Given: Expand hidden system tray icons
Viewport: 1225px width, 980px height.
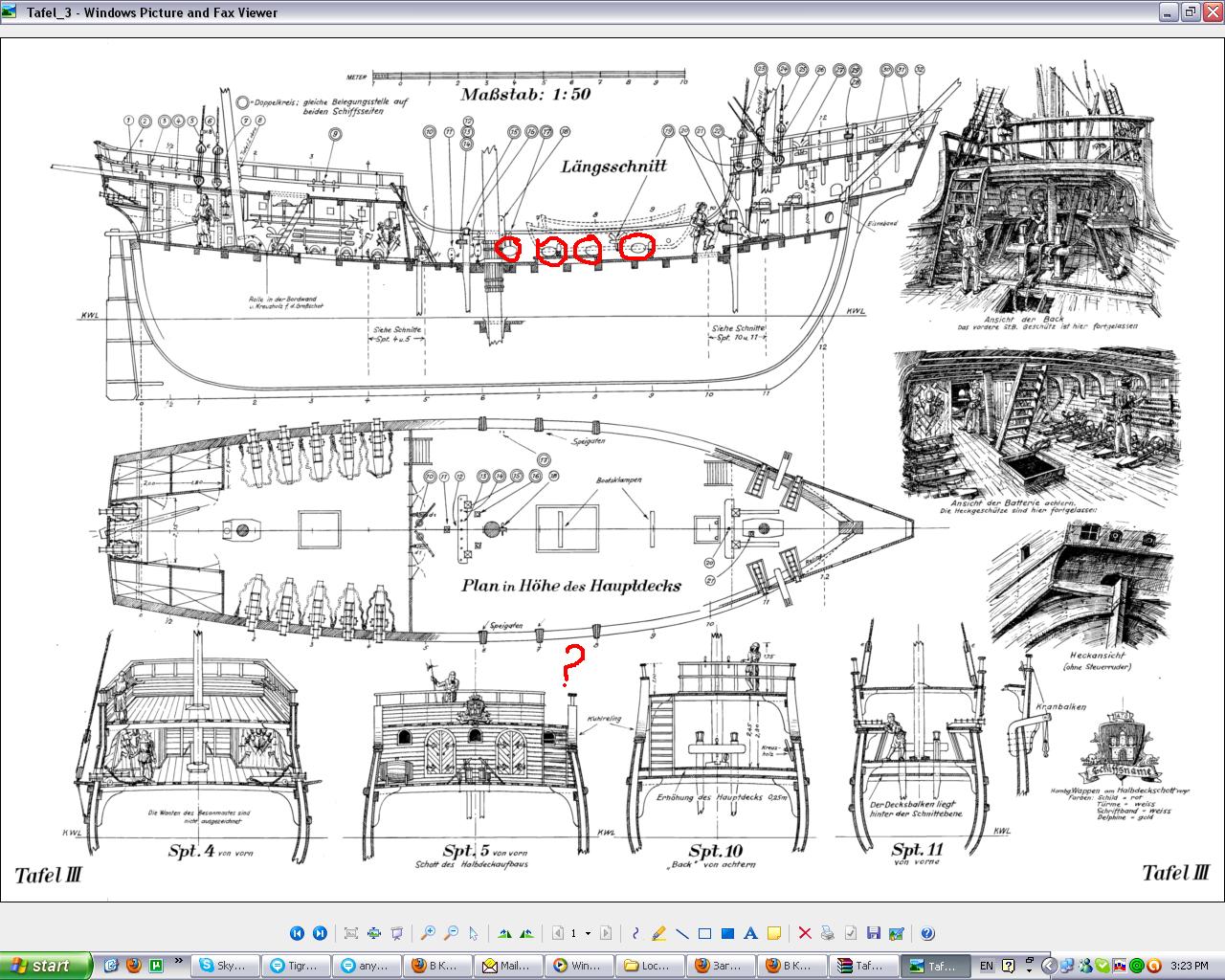Looking at the screenshot, I should coord(1049,966).
